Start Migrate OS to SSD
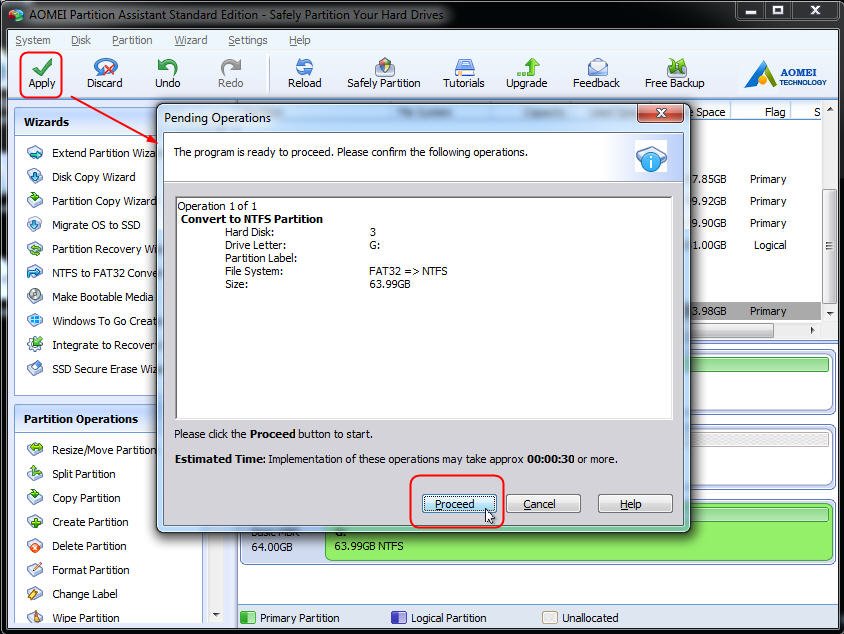This screenshot has height=634, width=844. [83, 225]
